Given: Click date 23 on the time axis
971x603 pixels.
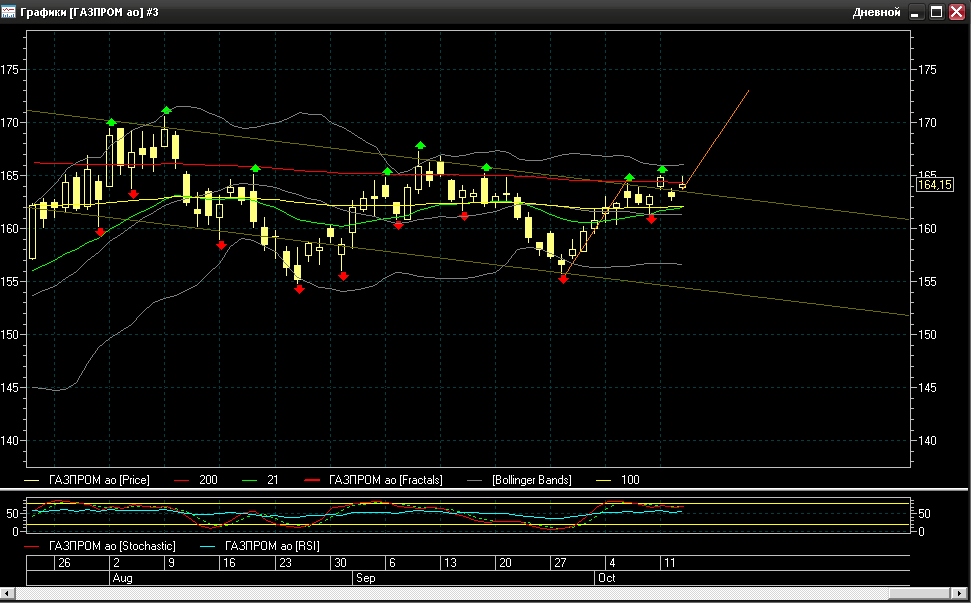Looking at the screenshot, I should 285,563.
